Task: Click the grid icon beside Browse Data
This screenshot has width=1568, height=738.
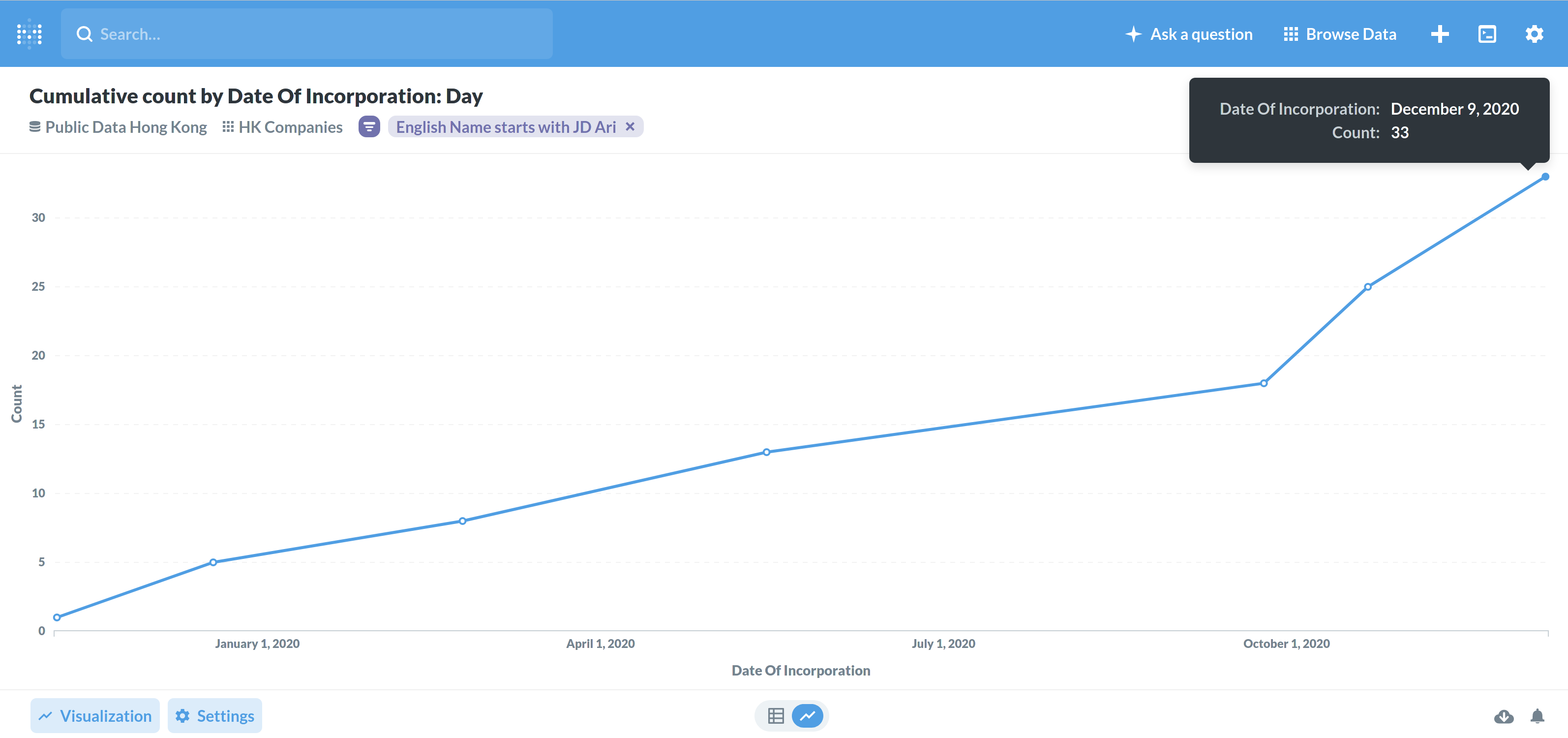Action: coord(1291,34)
